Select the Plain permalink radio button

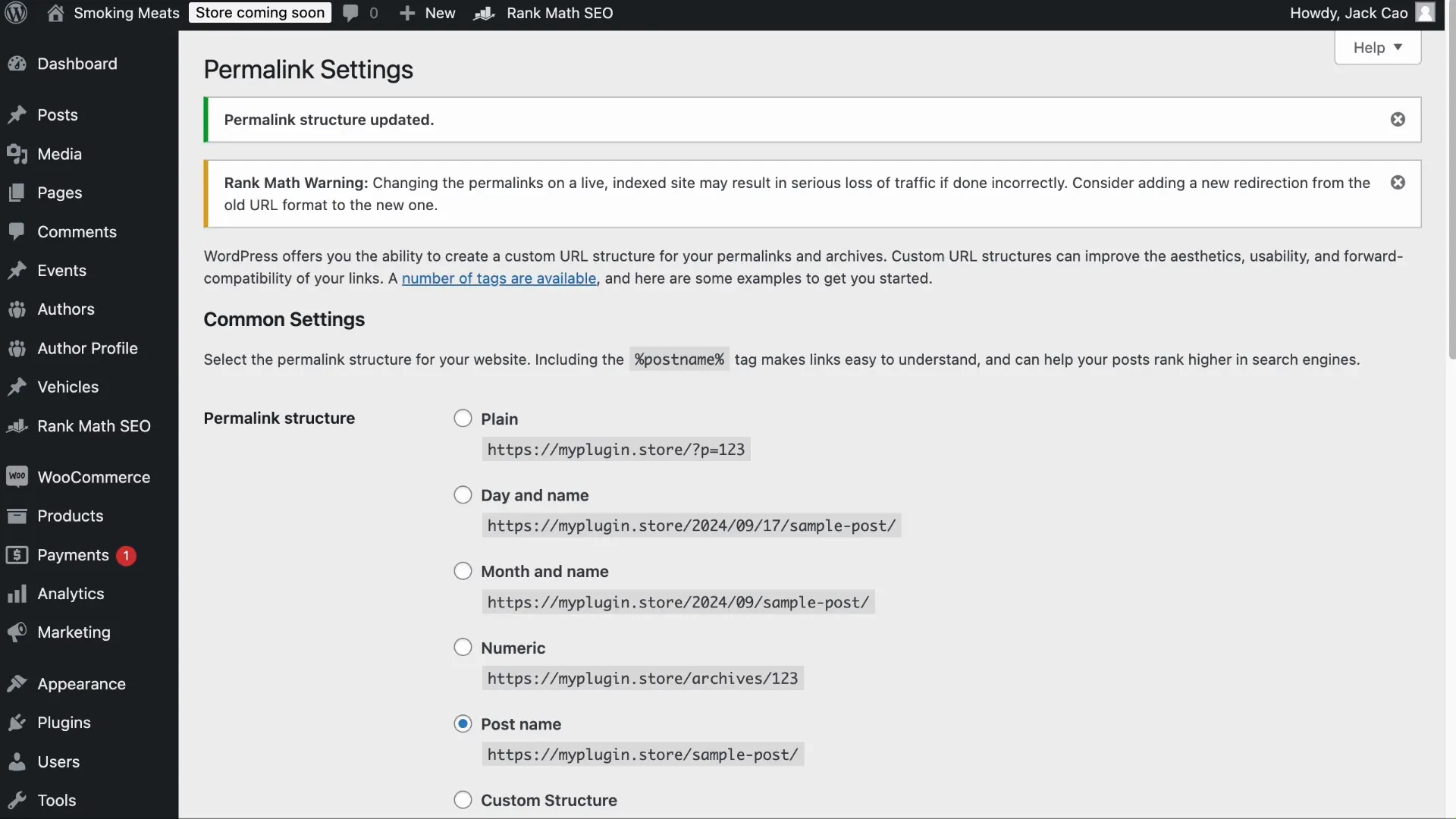(463, 419)
